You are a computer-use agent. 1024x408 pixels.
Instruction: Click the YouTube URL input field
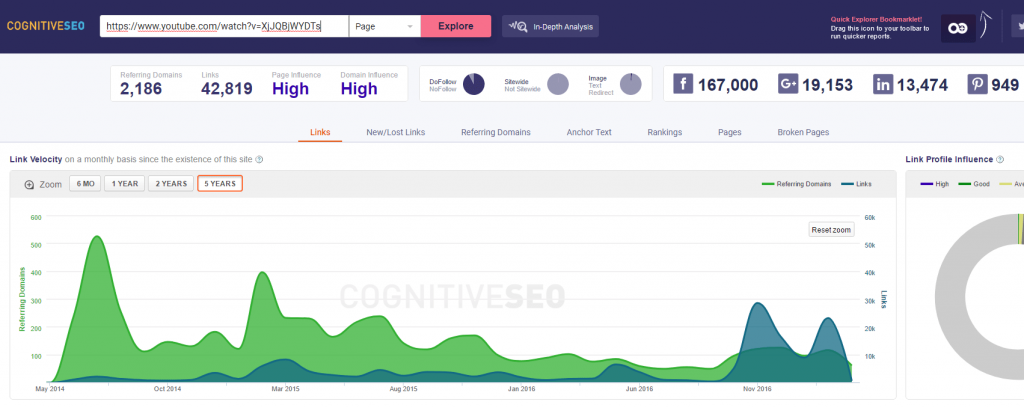[x=224, y=26]
